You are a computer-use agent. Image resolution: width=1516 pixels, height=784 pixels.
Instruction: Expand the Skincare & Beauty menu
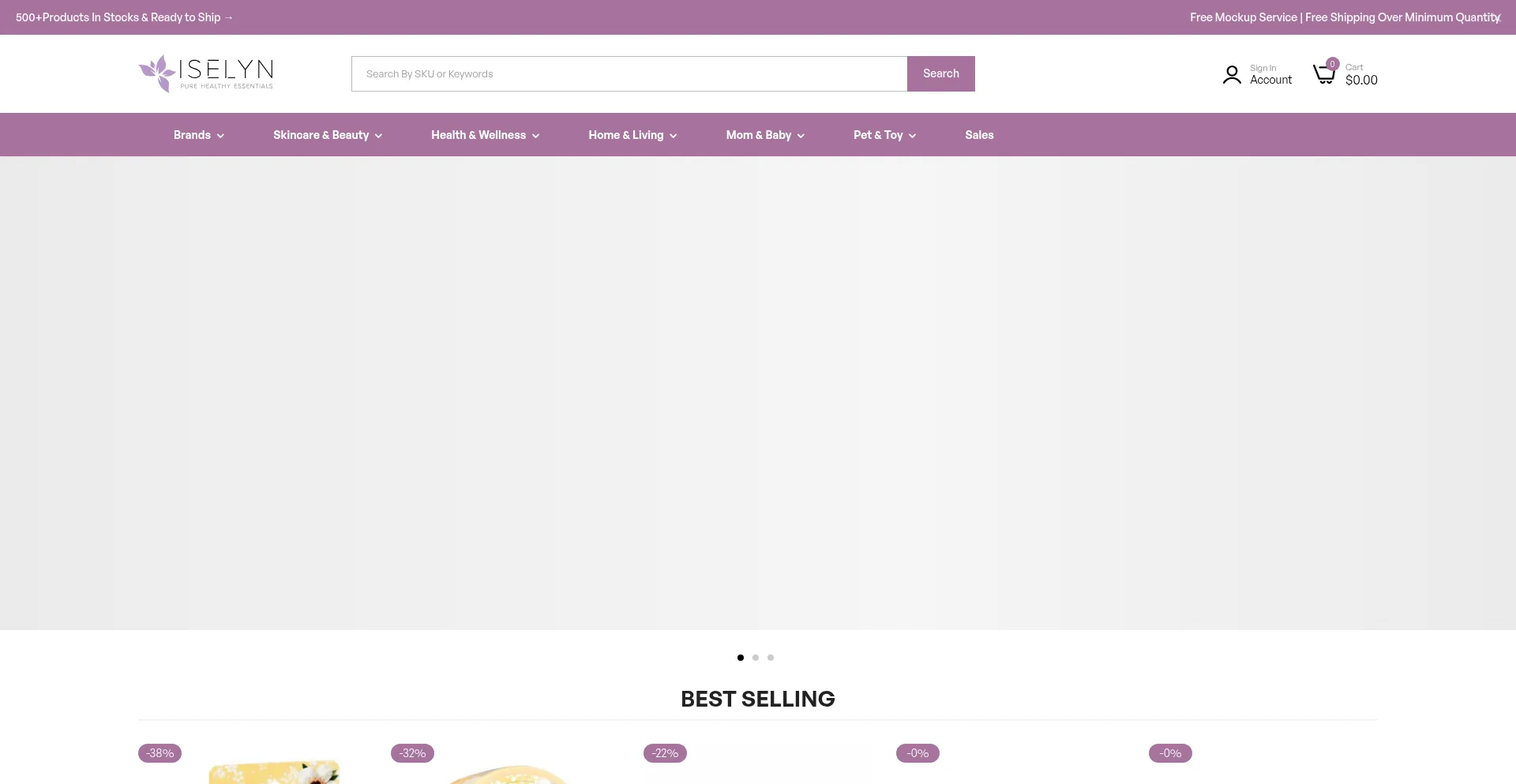pyautogui.click(x=328, y=135)
